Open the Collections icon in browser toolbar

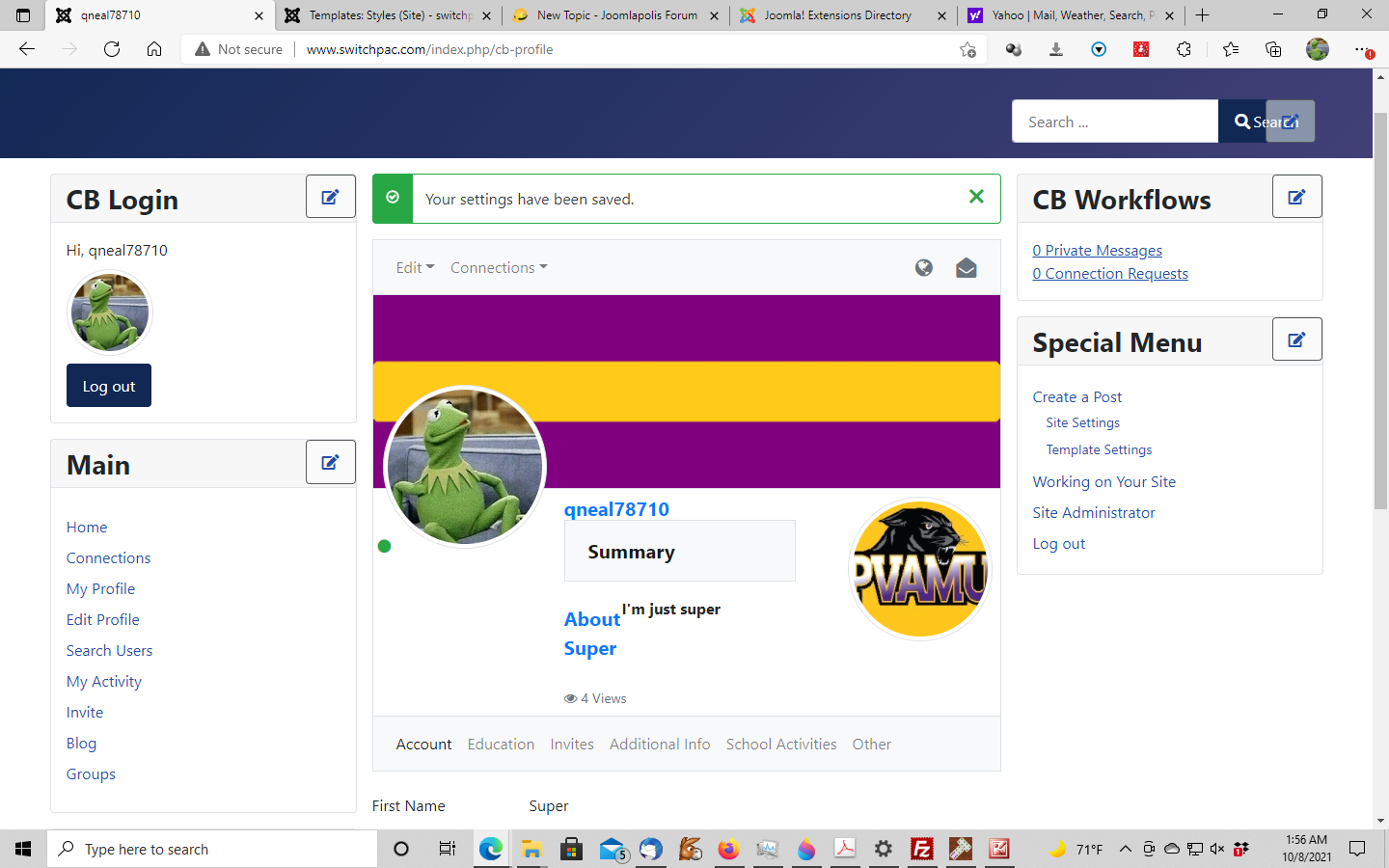pyautogui.click(x=1273, y=49)
